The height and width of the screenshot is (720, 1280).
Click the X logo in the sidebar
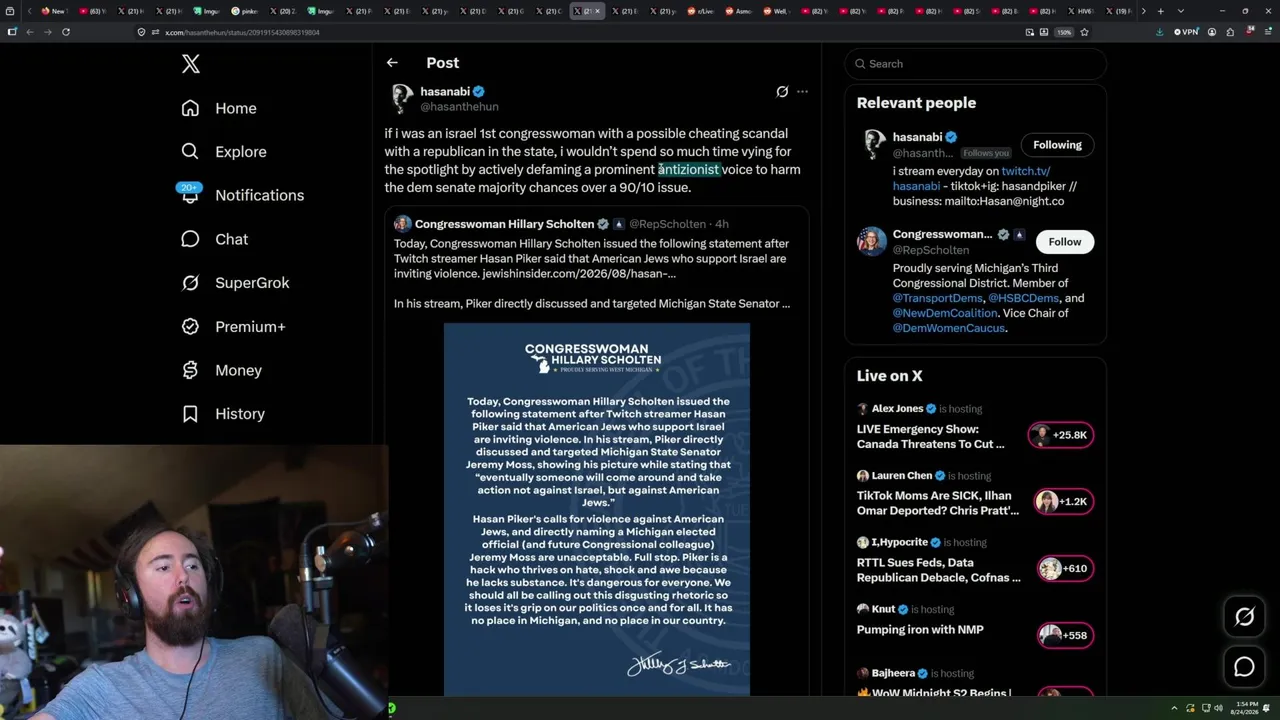click(x=191, y=65)
